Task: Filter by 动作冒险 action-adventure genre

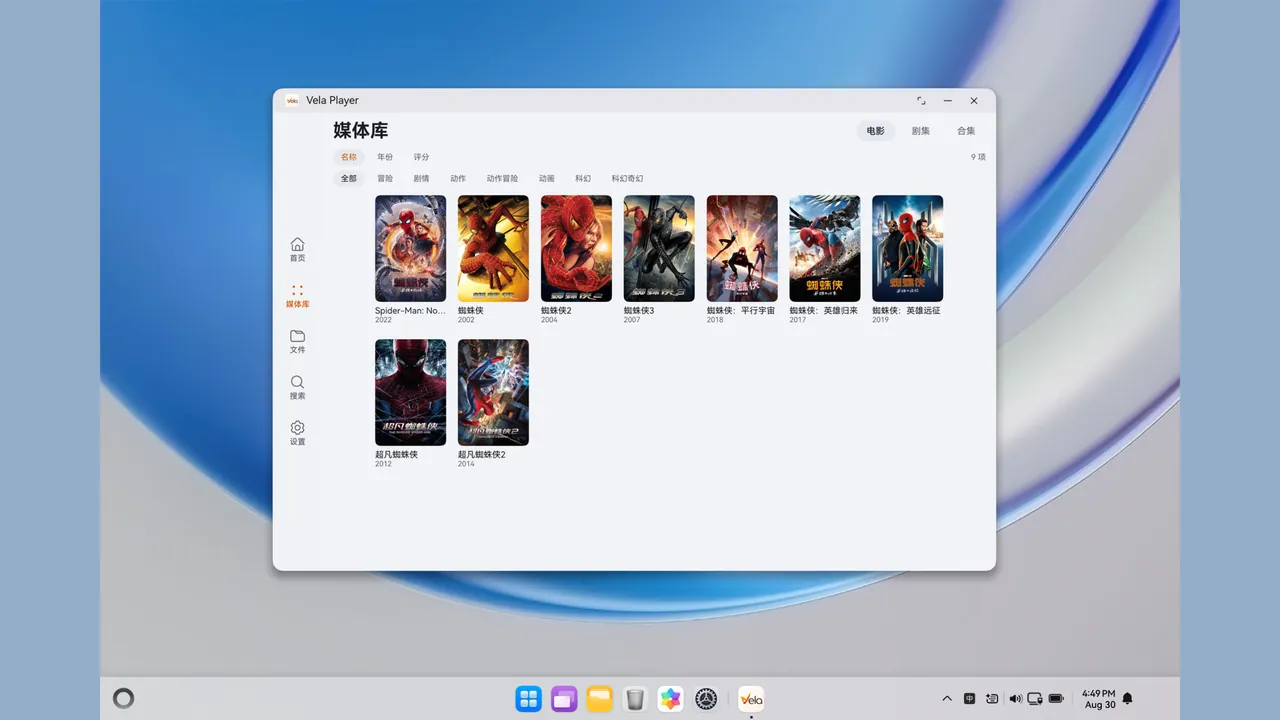Action: click(x=503, y=179)
